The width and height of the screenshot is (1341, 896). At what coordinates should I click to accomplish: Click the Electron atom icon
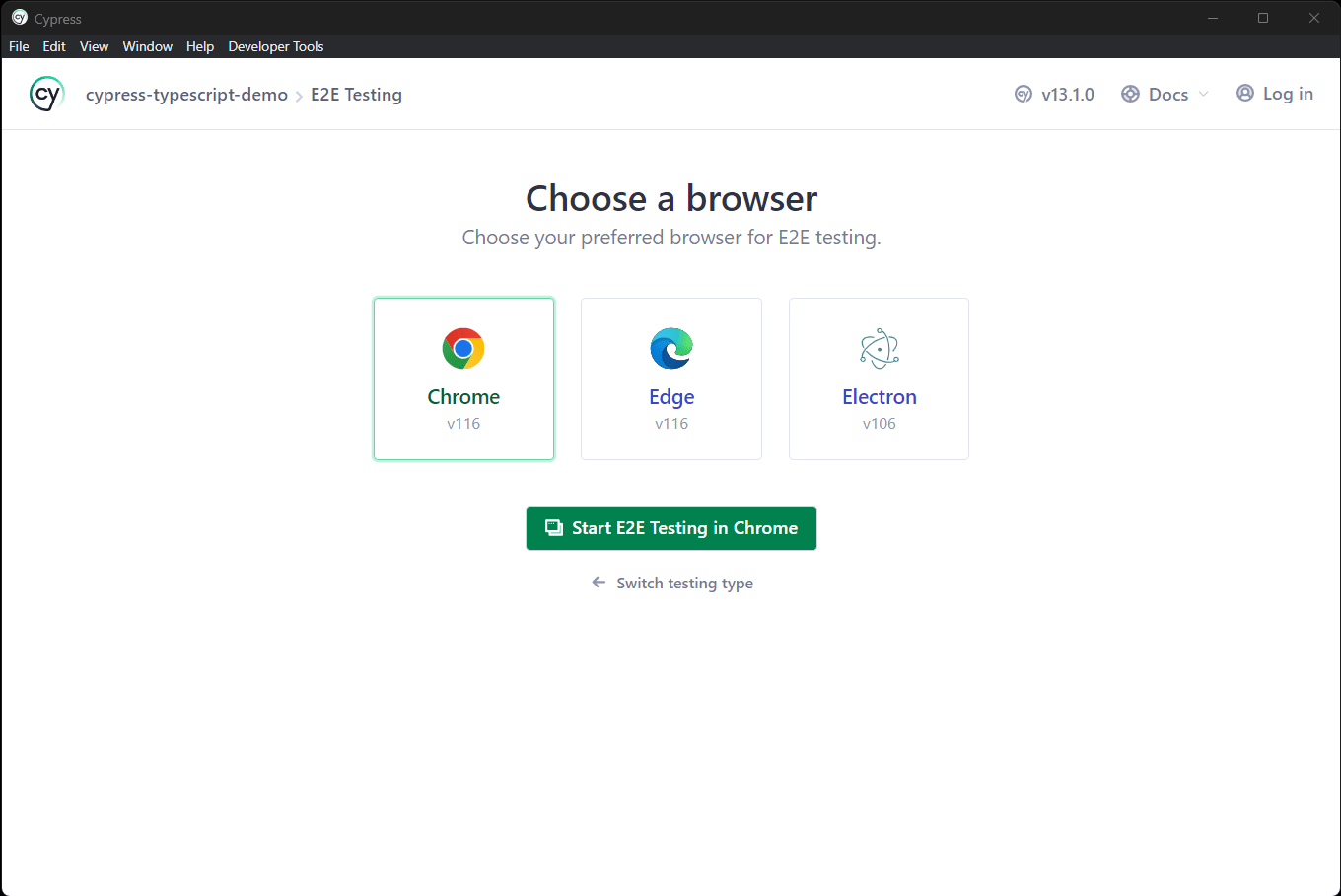(880, 348)
